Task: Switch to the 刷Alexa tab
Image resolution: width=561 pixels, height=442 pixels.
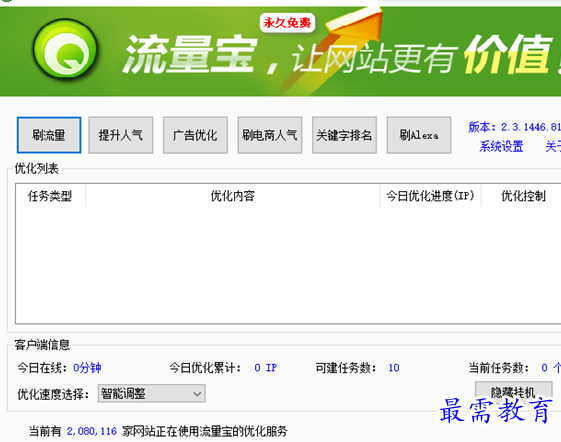Action: click(x=419, y=135)
